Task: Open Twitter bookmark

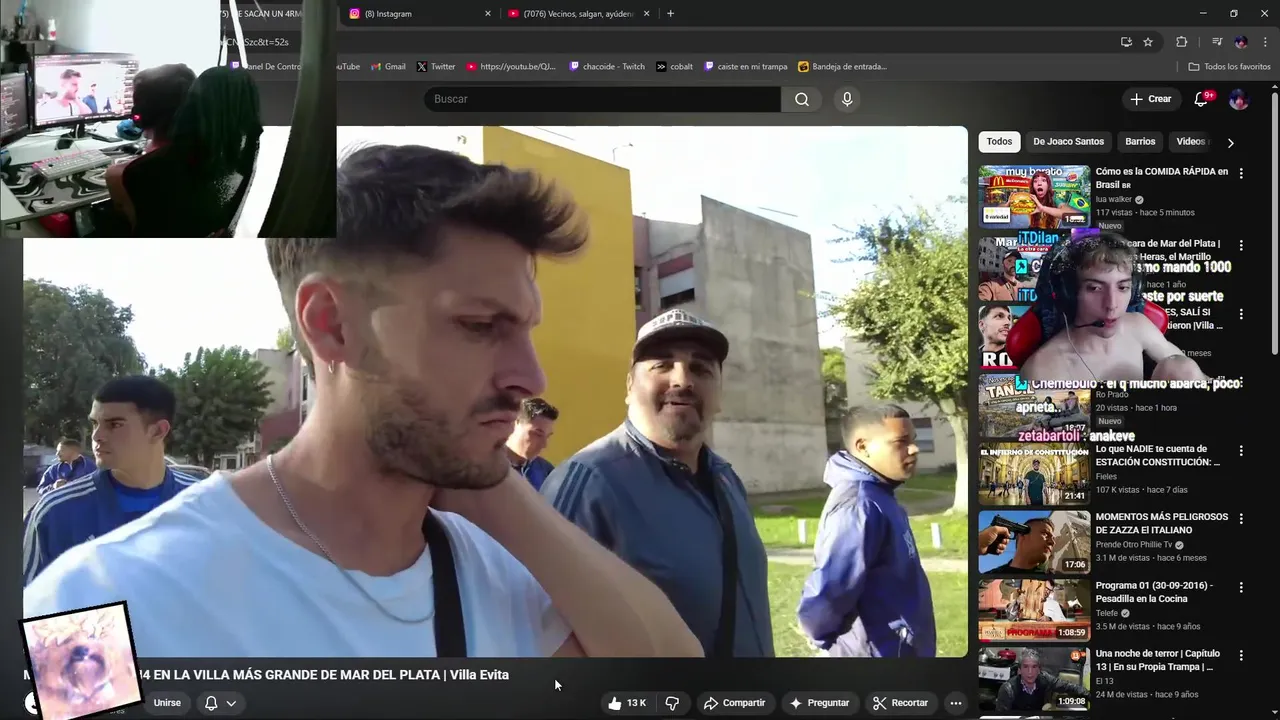Action: (x=435, y=66)
